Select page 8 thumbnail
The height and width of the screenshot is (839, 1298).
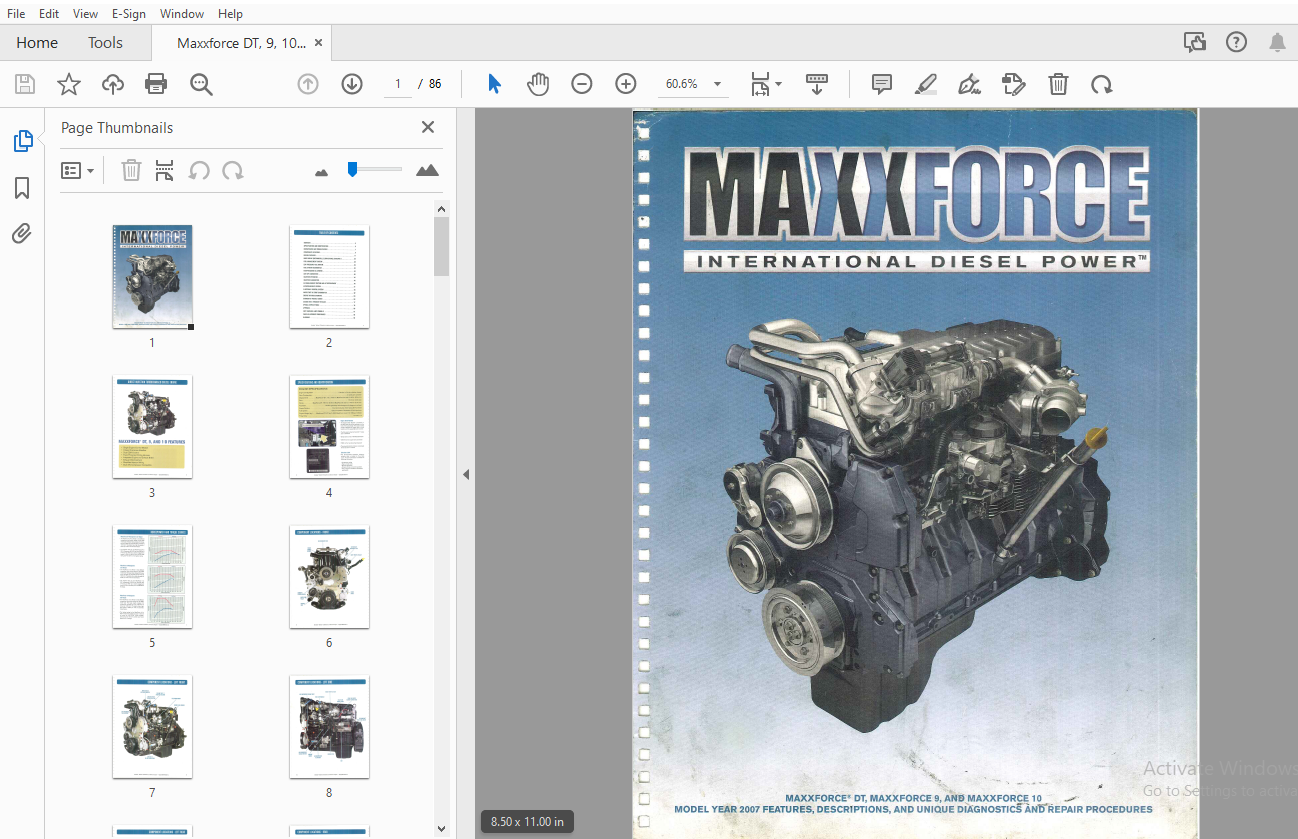[329, 727]
